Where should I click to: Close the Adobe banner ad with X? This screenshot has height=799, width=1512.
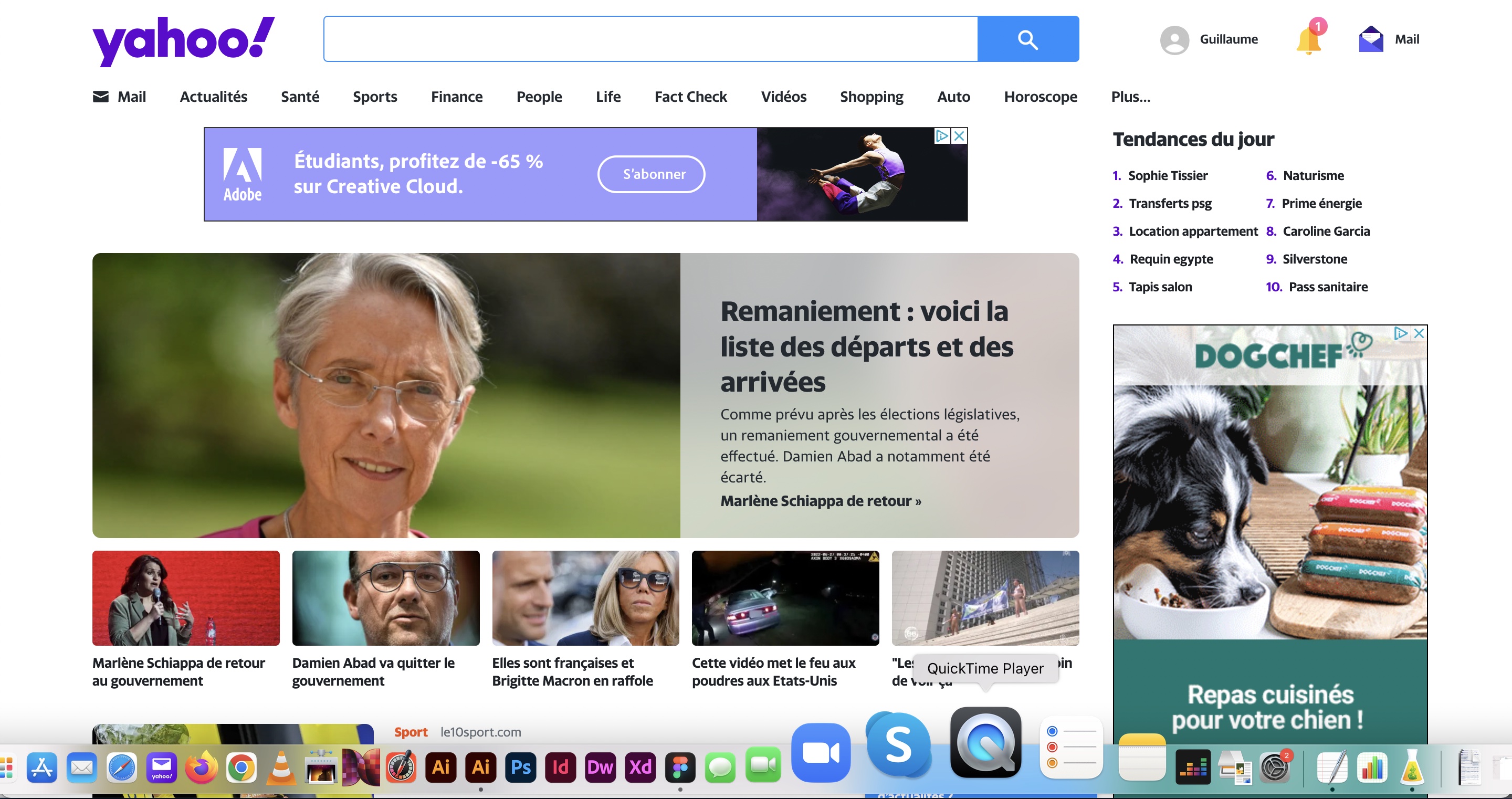click(959, 136)
